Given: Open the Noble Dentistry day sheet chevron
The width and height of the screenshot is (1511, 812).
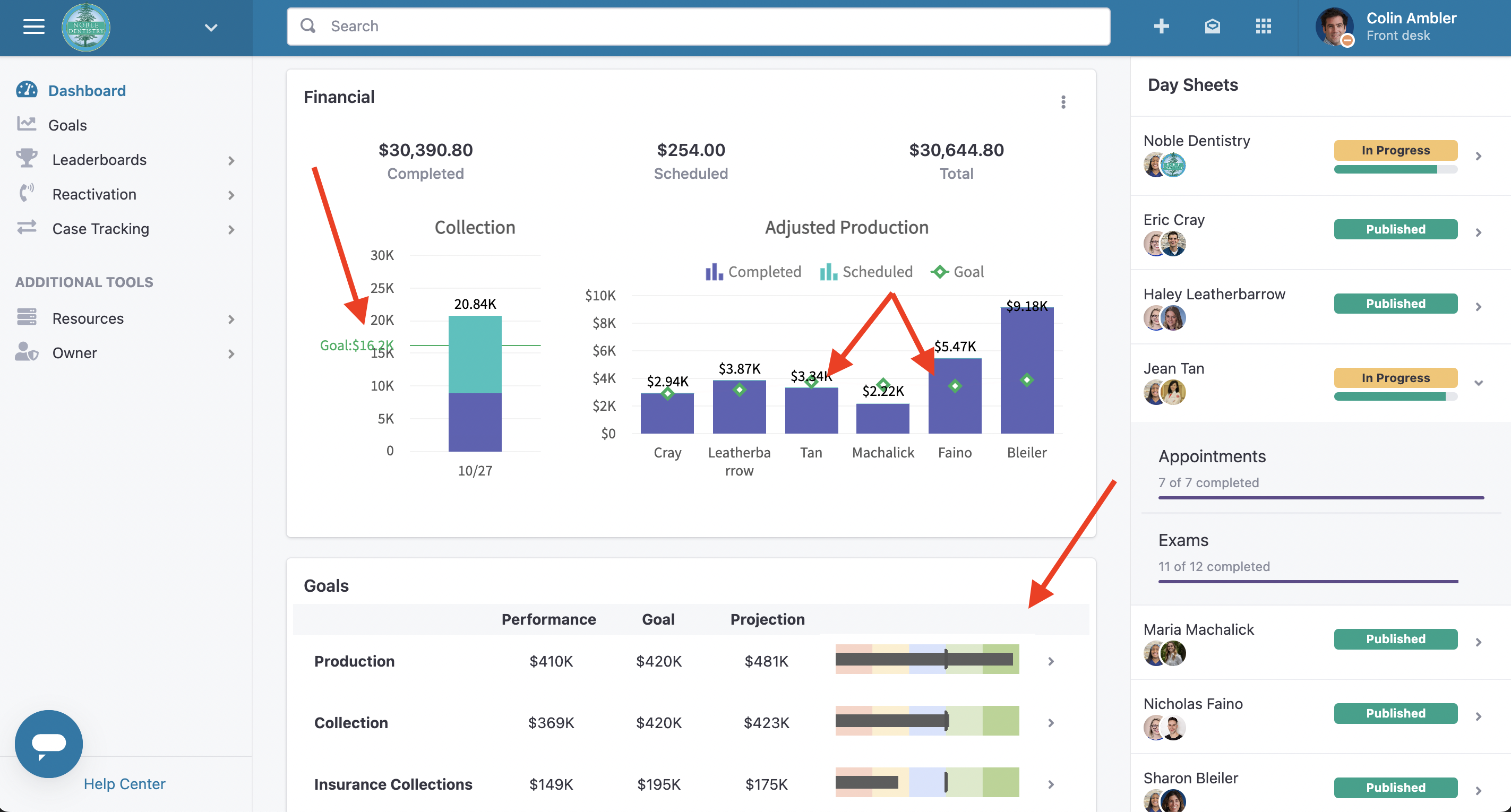Looking at the screenshot, I should coord(1479,156).
